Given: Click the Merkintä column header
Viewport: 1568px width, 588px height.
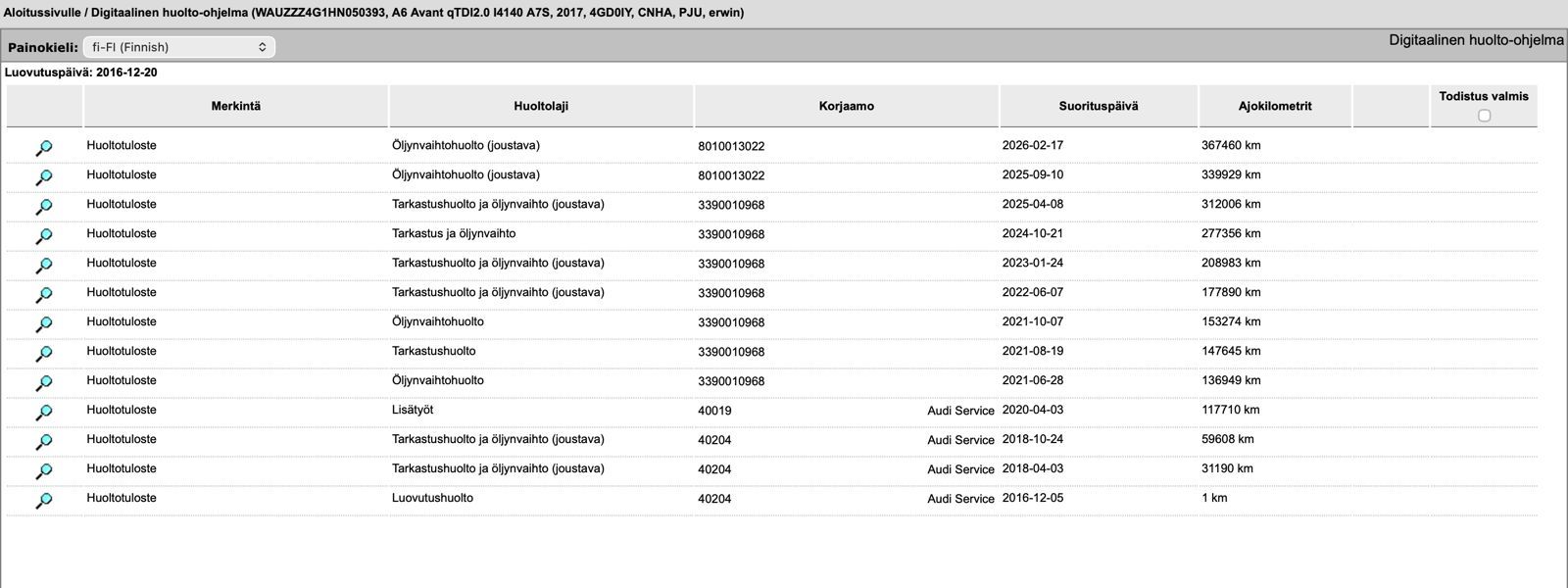Looking at the screenshot, I should pos(236,106).
